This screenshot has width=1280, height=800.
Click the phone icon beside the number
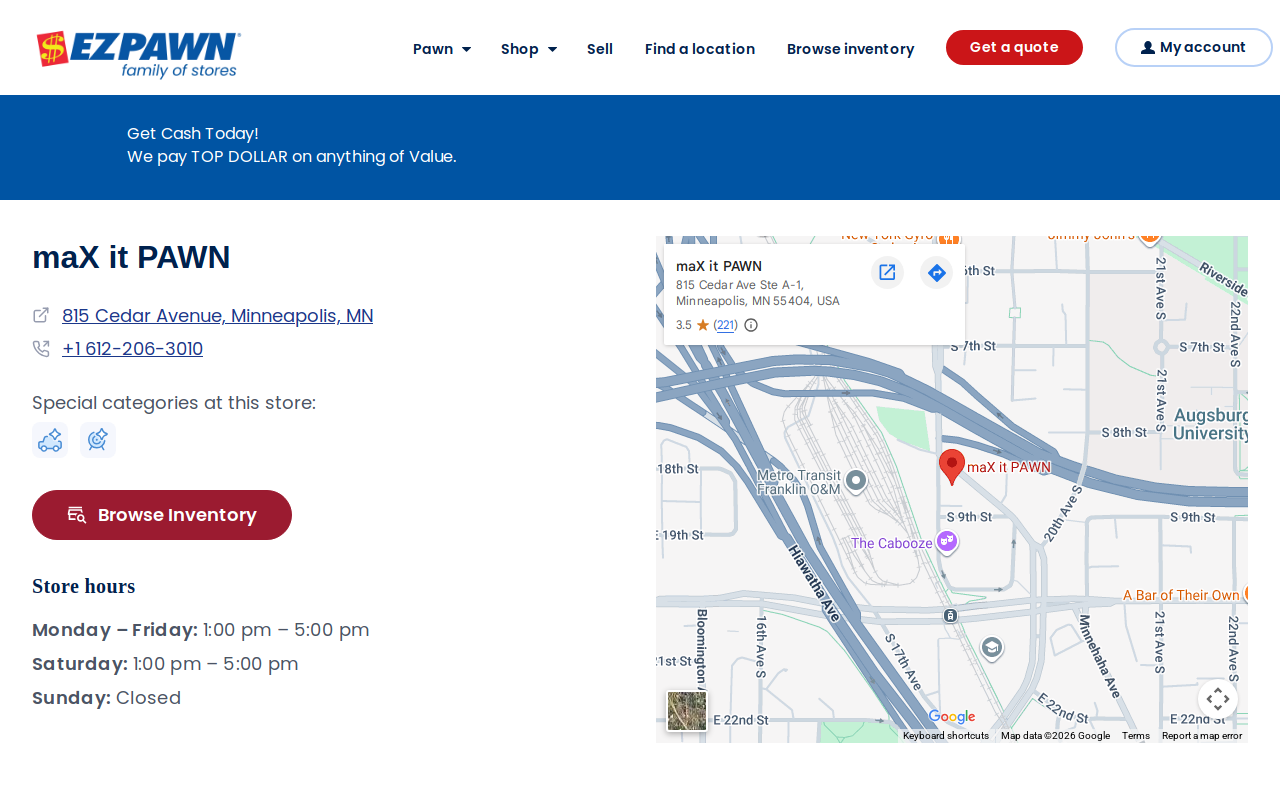(x=41, y=349)
